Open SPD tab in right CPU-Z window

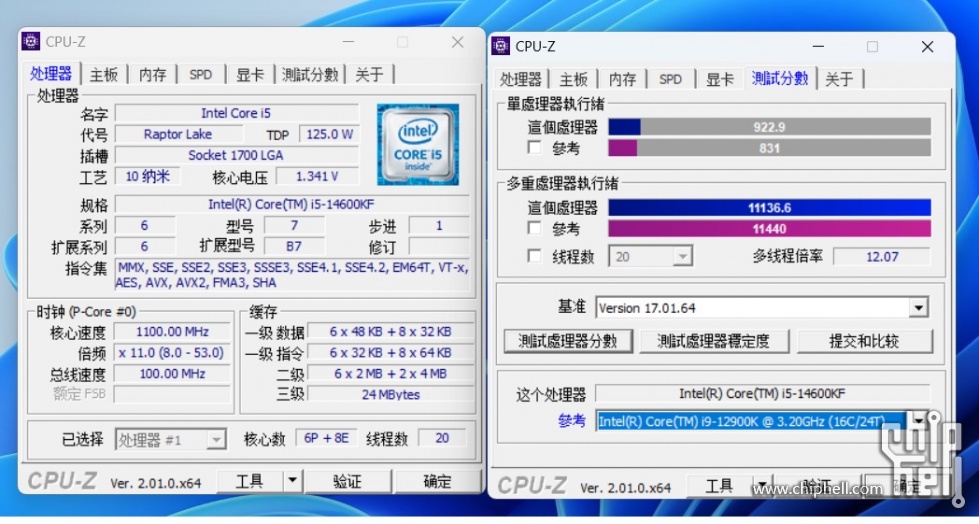point(671,79)
